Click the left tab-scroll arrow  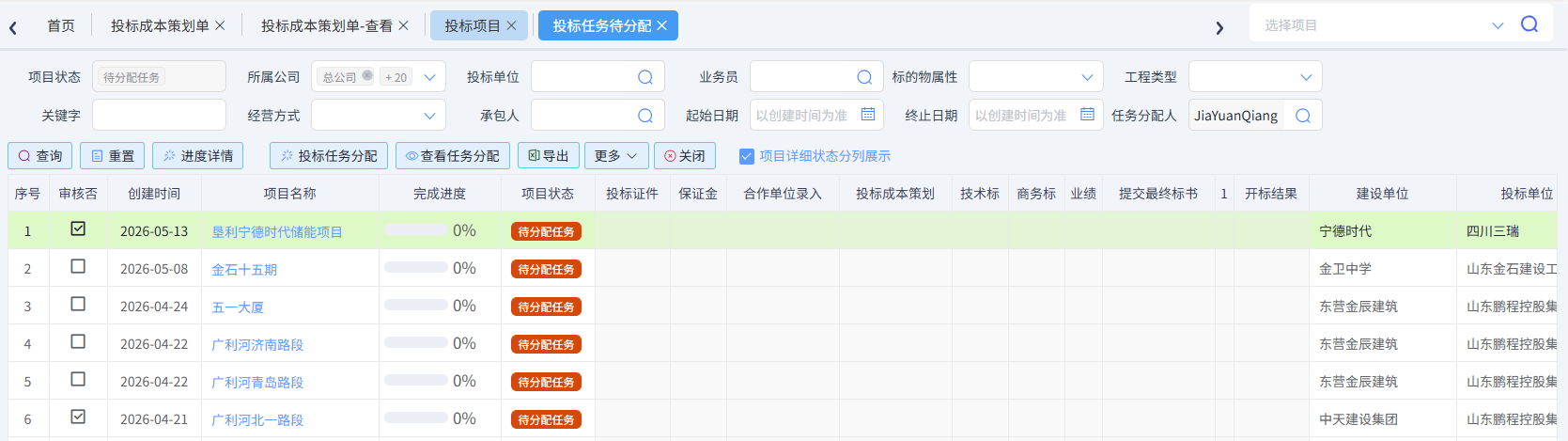pyautogui.click(x=13, y=28)
